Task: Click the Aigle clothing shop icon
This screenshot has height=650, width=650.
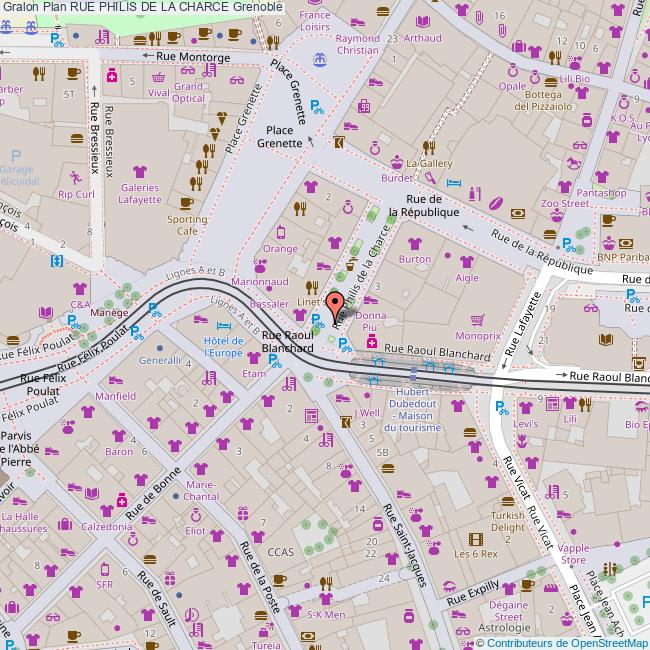Action: pos(466,260)
